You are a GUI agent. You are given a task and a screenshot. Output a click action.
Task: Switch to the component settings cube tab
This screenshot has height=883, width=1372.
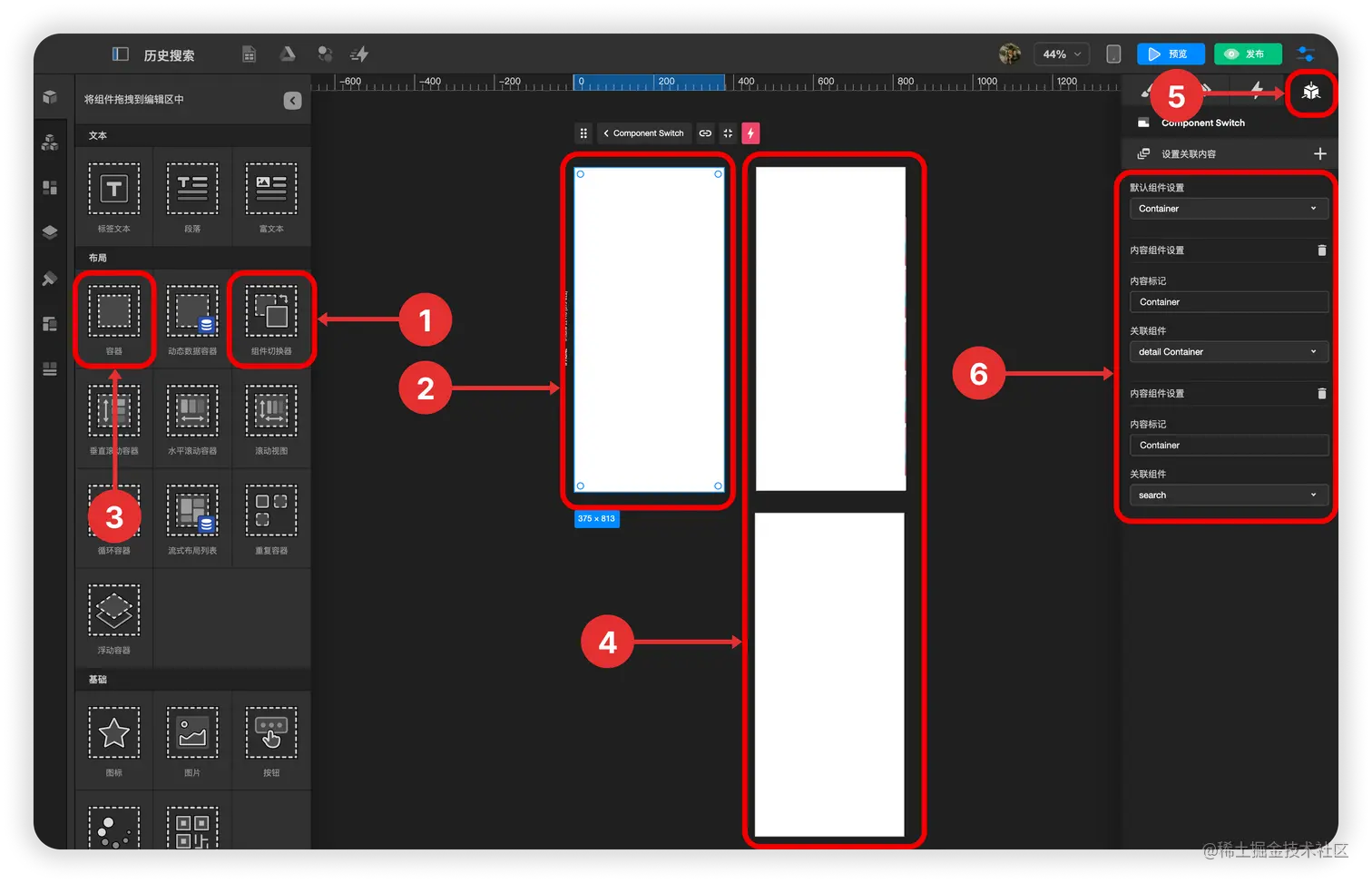click(x=1311, y=91)
